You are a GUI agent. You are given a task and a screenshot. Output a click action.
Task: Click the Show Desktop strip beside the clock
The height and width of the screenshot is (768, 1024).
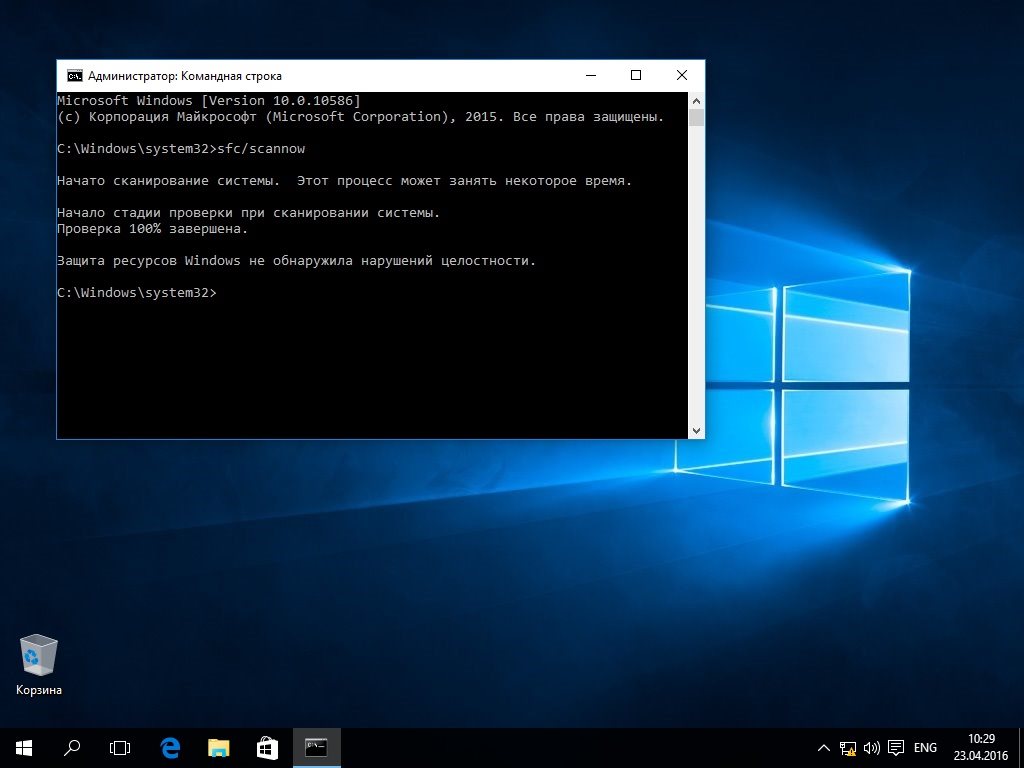pos(1021,748)
